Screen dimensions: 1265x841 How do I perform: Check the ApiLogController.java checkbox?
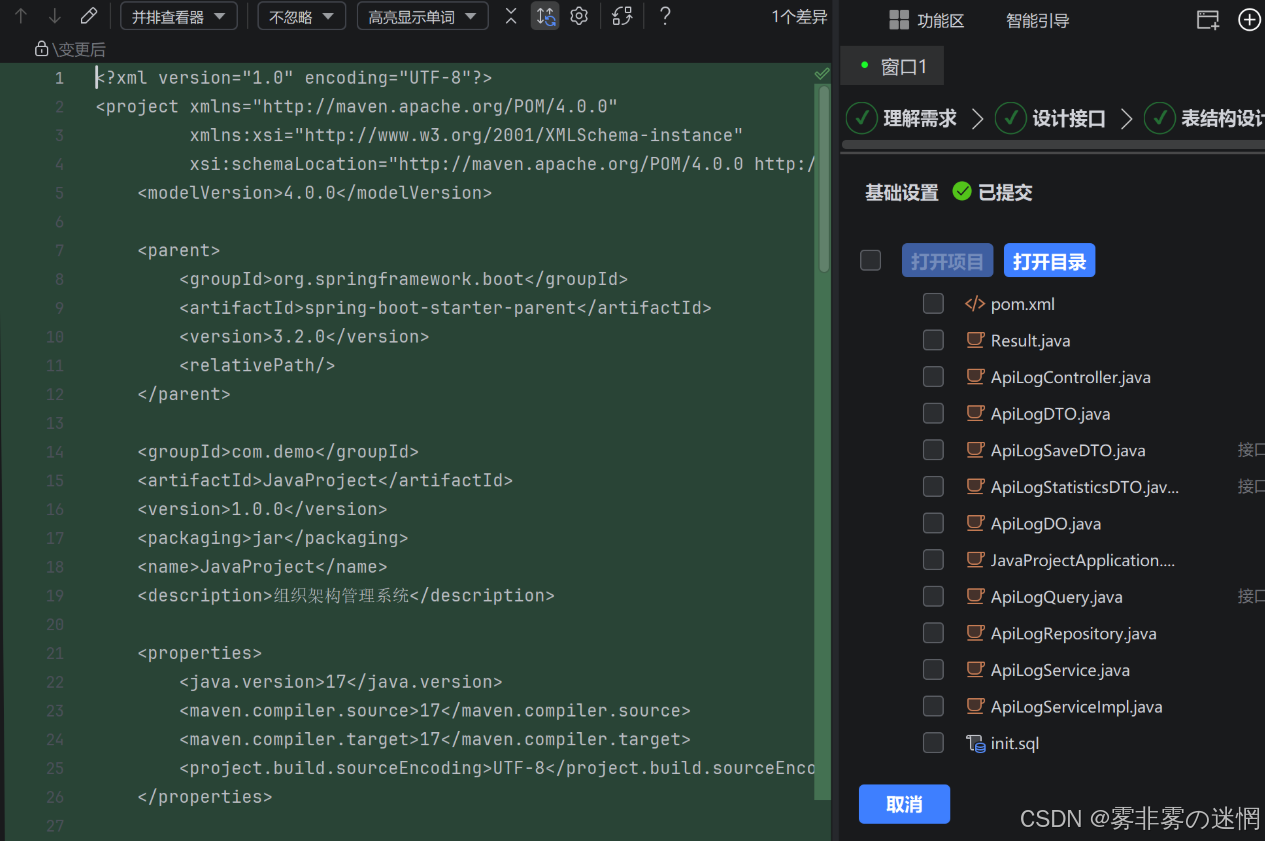933,377
